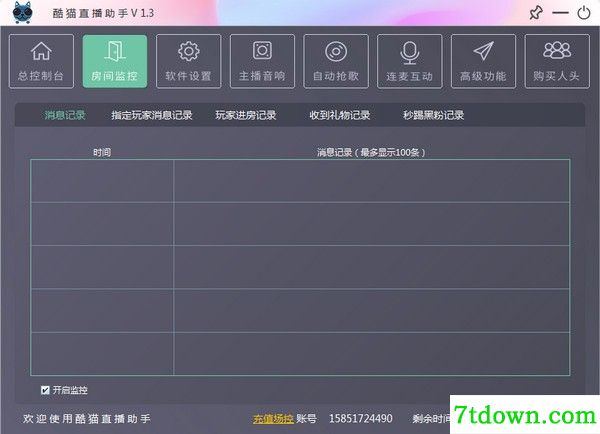The height and width of the screenshot is (434, 600).
Task: Click the pin window icon
Action: [x=536, y=13]
